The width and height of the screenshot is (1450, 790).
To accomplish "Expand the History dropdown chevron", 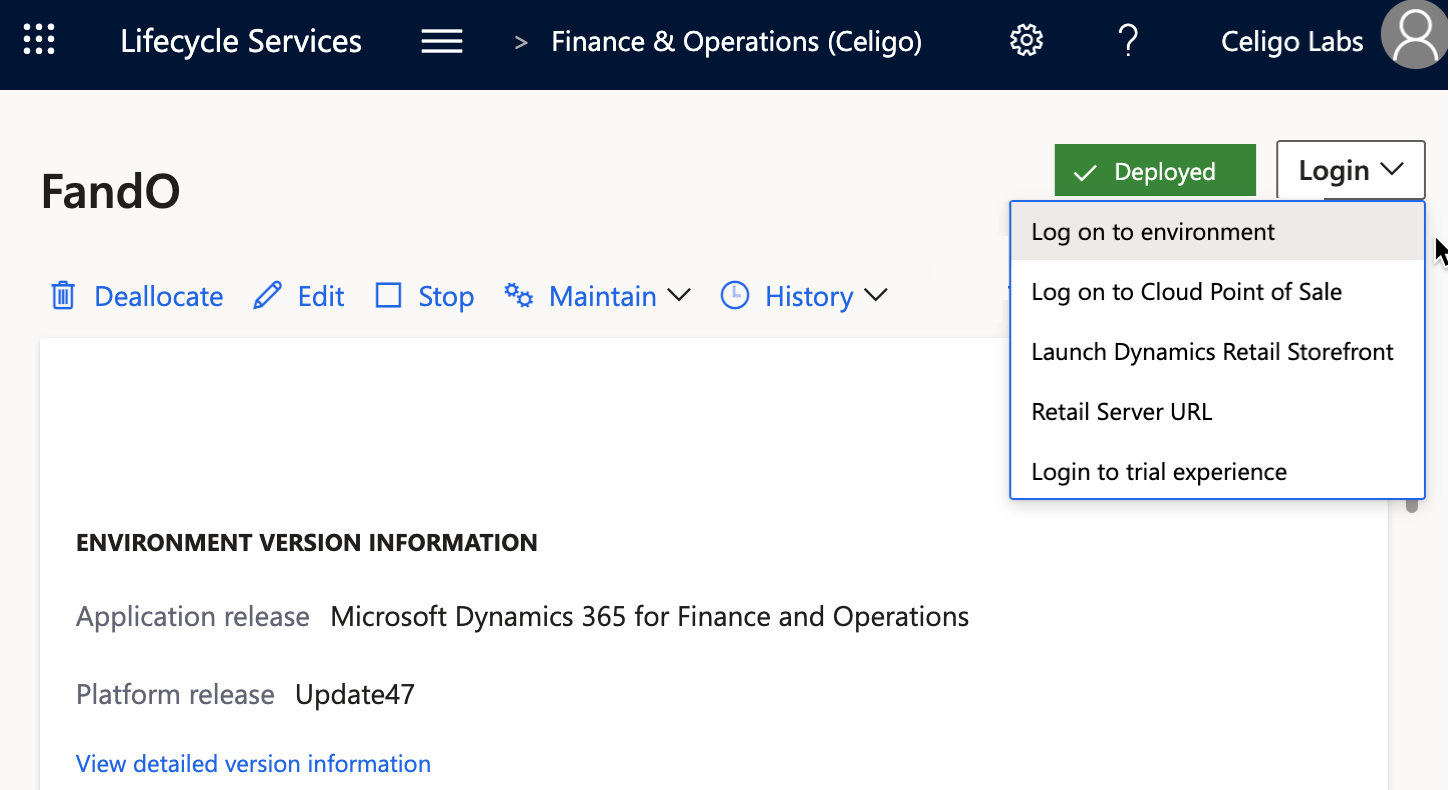I will [875, 296].
